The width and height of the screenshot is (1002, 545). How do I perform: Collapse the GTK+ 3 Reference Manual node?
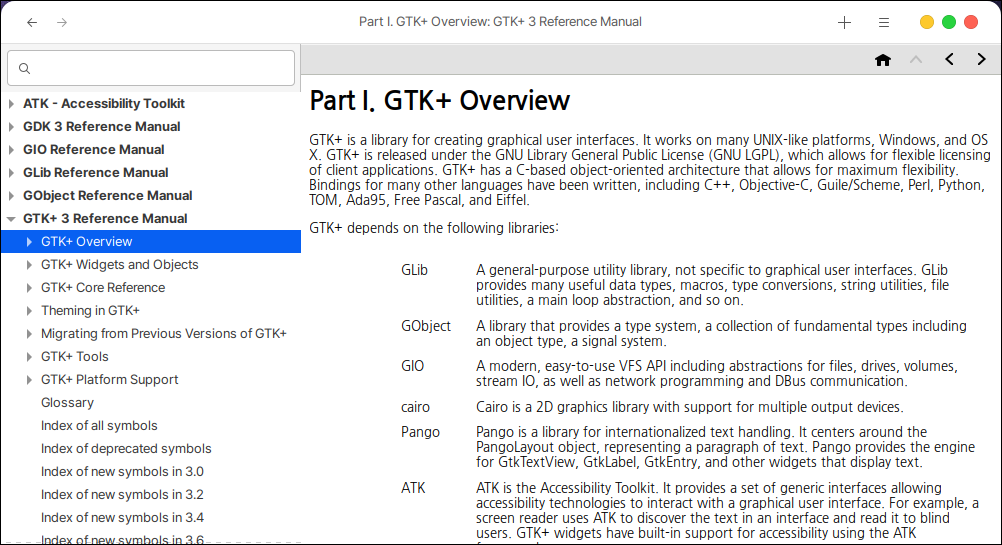point(11,219)
